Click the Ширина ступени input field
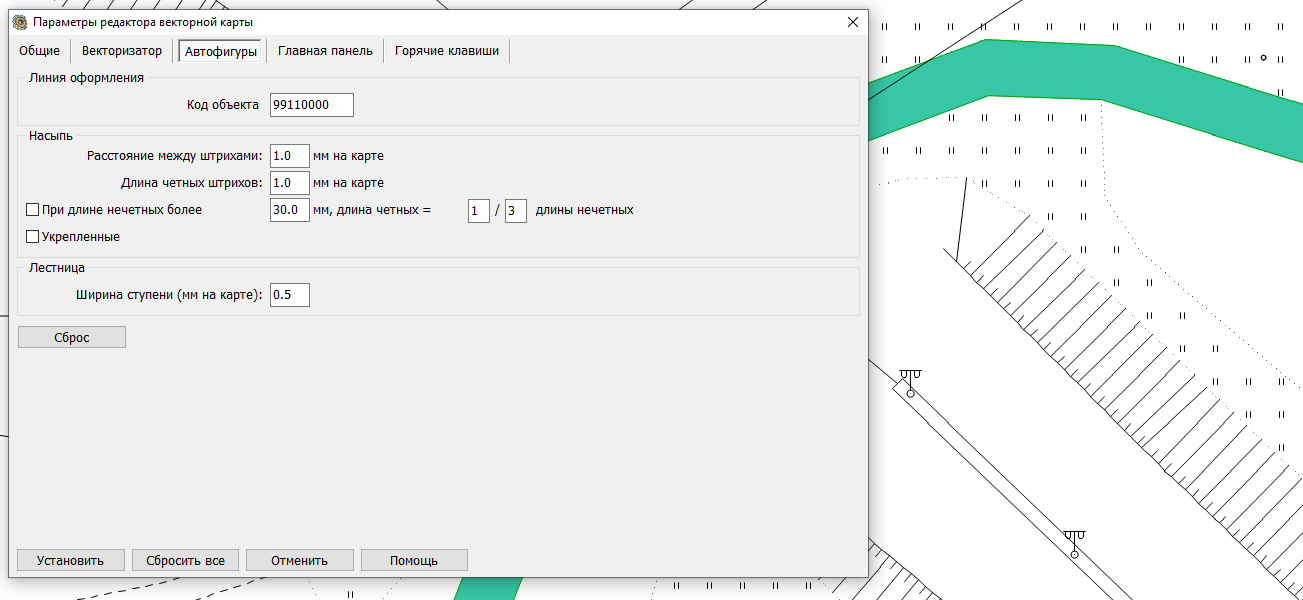Image resolution: width=1303 pixels, height=600 pixels. tap(289, 295)
